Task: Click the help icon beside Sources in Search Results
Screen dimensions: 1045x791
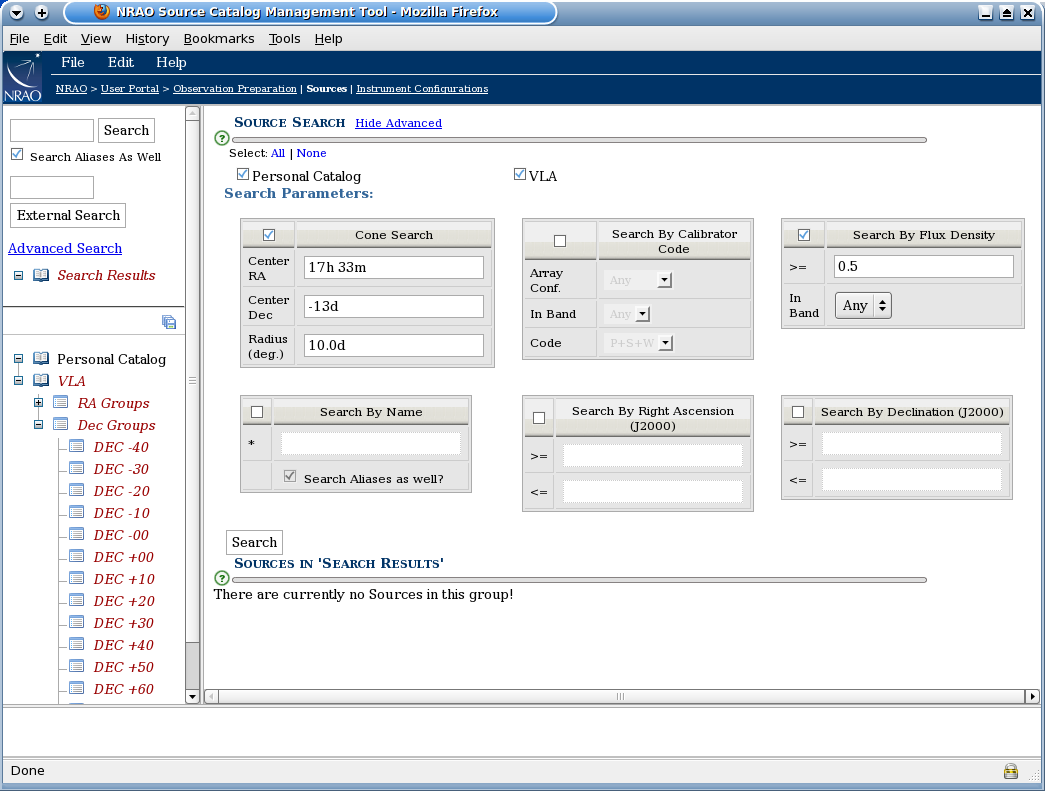Action: click(x=221, y=578)
